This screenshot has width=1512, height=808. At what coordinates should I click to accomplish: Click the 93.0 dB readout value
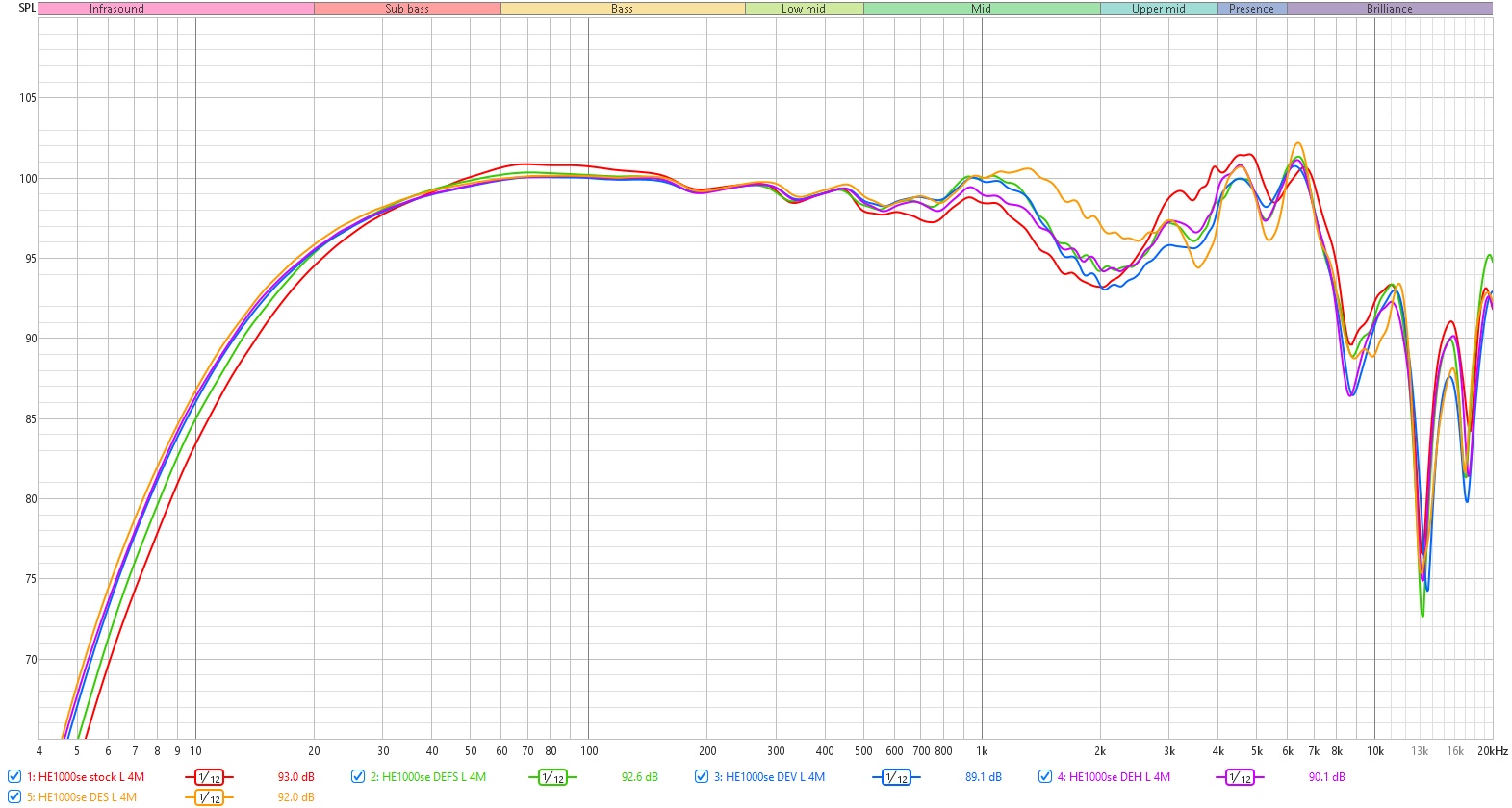[296, 777]
